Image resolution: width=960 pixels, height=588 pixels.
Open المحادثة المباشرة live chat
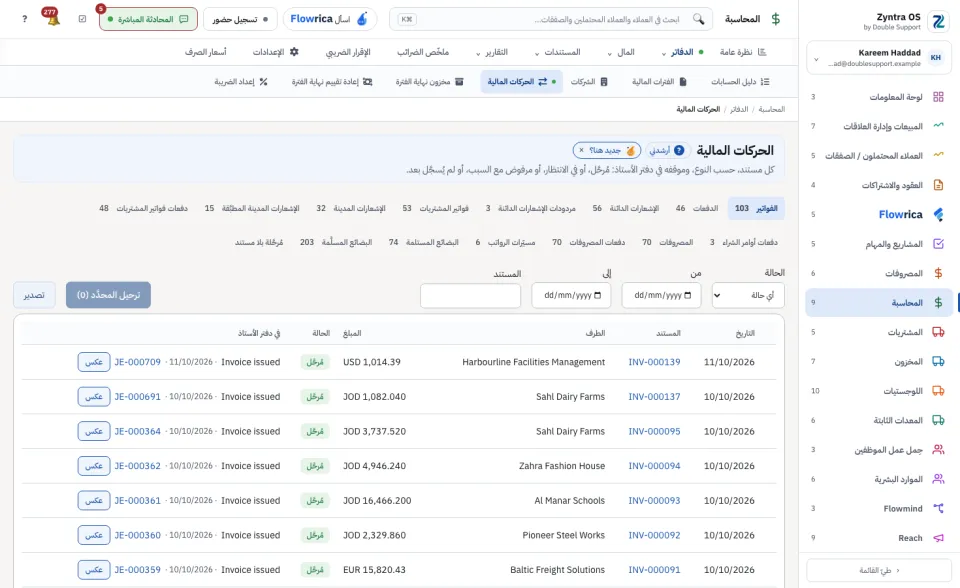click(148, 19)
